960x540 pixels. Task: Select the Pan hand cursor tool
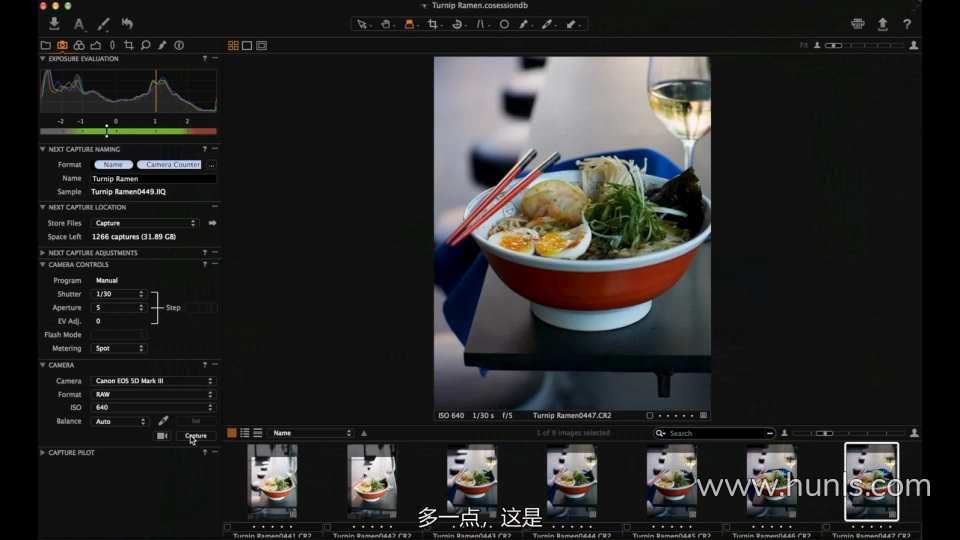pos(386,24)
